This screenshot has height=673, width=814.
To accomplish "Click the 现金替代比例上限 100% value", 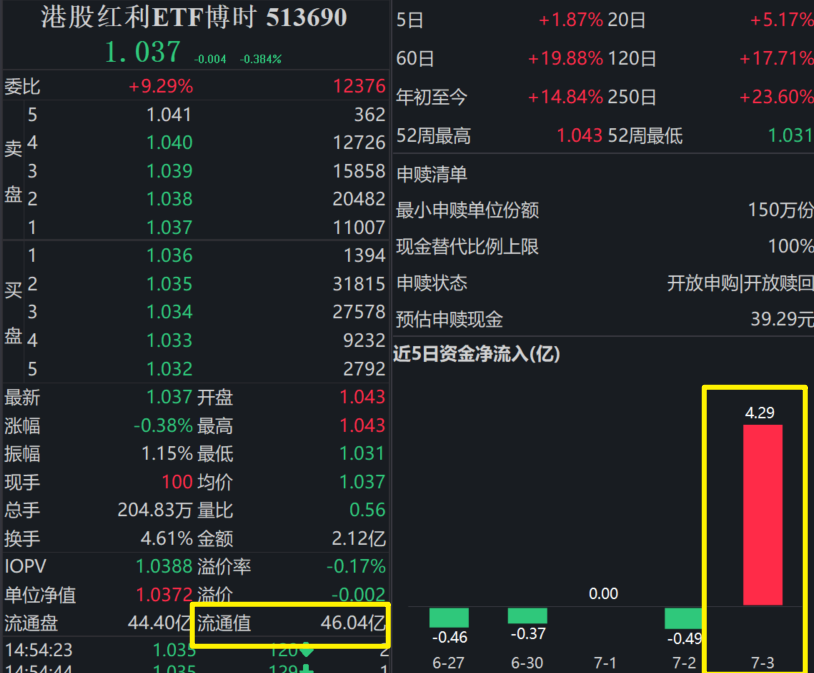I will click(x=791, y=246).
